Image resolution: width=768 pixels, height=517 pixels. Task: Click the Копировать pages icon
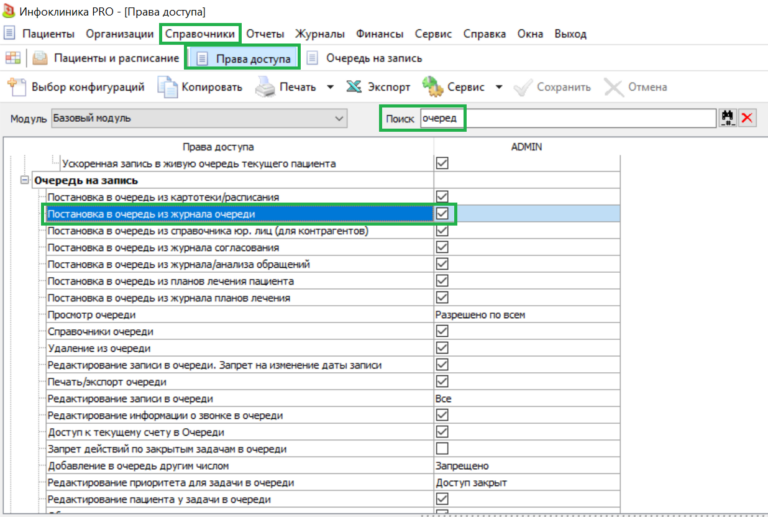pyautogui.click(x=167, y=87)
